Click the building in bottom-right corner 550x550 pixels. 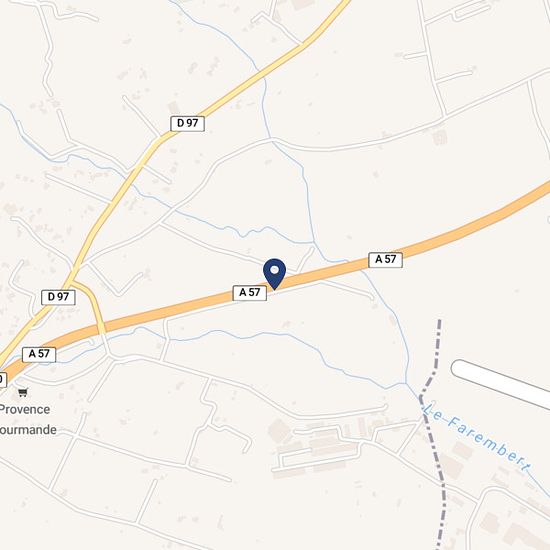pos(524,537)
